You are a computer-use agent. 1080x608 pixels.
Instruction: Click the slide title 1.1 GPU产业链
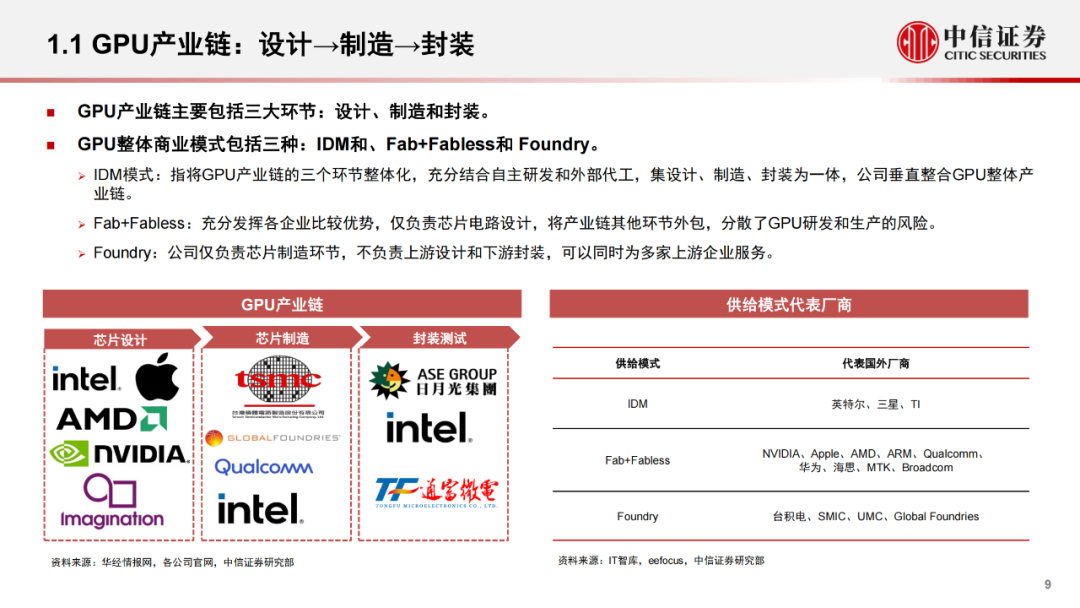(x=260, y=45)
